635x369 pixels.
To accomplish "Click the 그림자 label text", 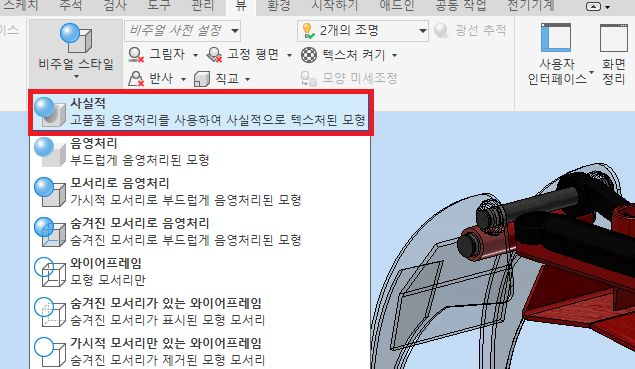I will click(167, 55).
